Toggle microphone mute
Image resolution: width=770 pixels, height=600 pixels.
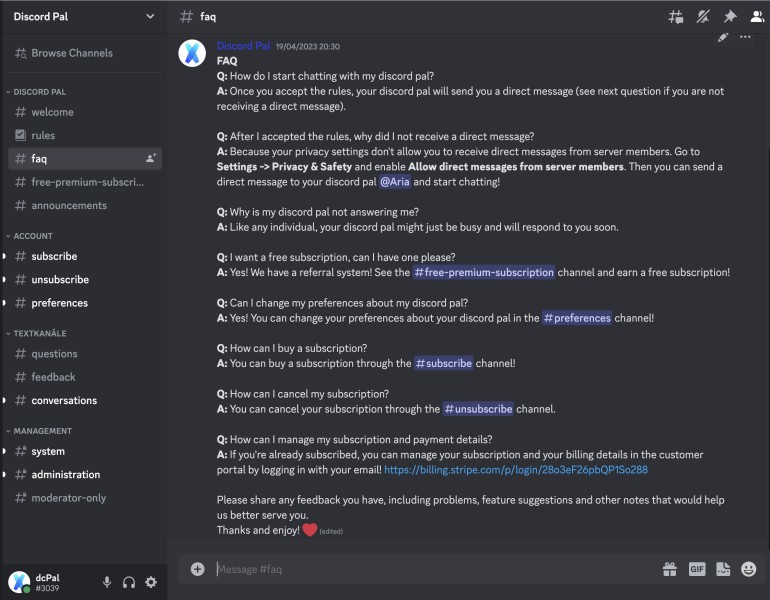point(107,582)
